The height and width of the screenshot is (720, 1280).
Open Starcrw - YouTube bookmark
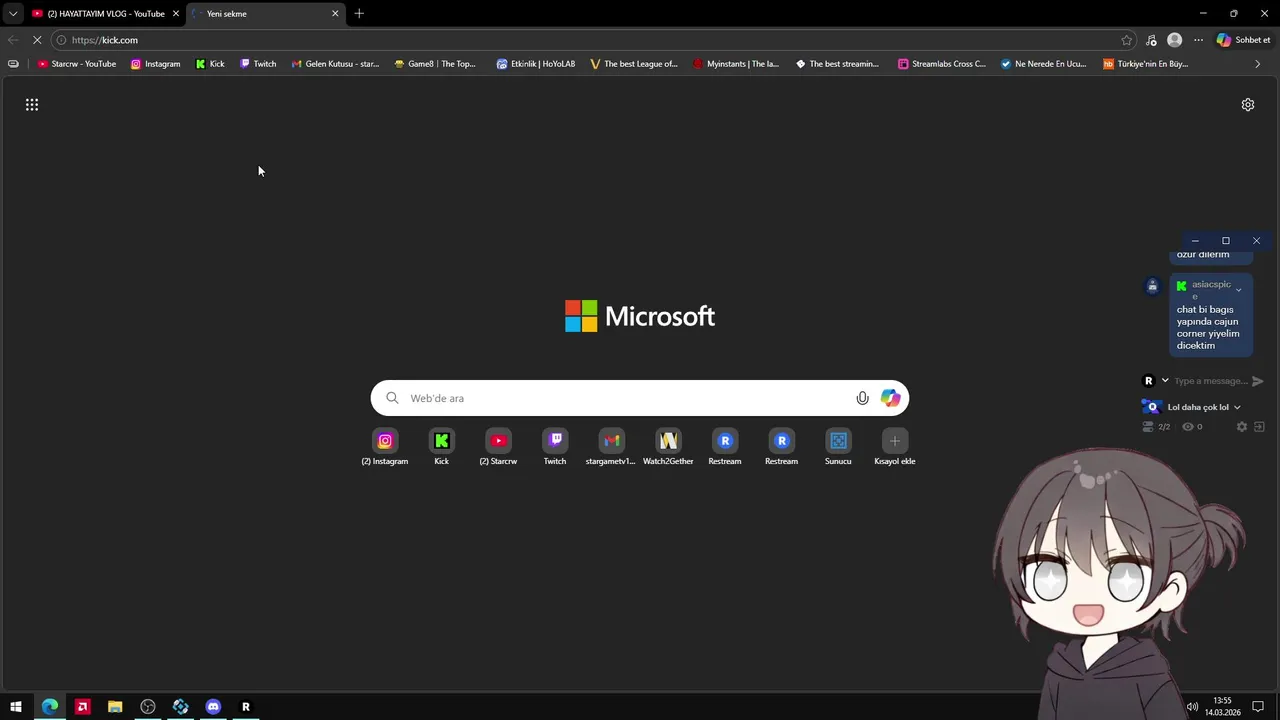click(77, 64)
